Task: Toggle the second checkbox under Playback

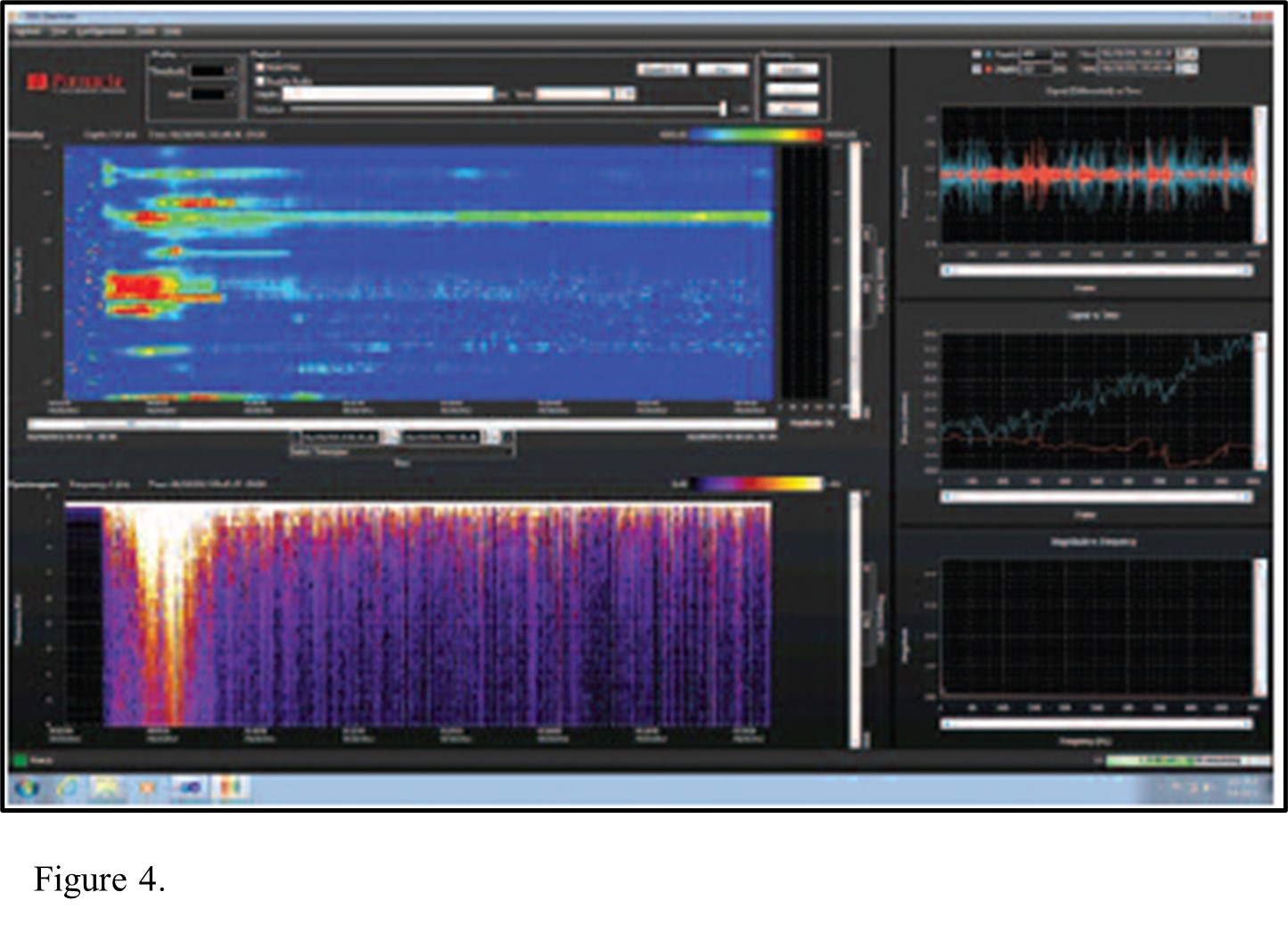Action: tap(260, 80)
